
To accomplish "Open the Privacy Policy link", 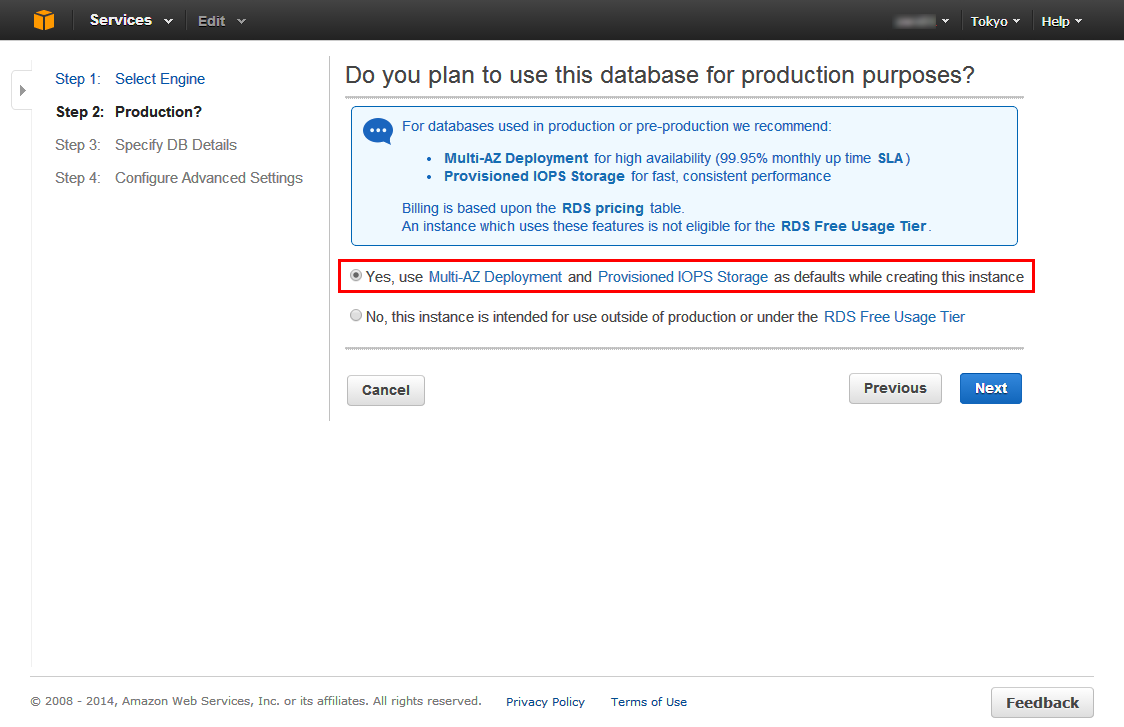I will pos(546,702).
